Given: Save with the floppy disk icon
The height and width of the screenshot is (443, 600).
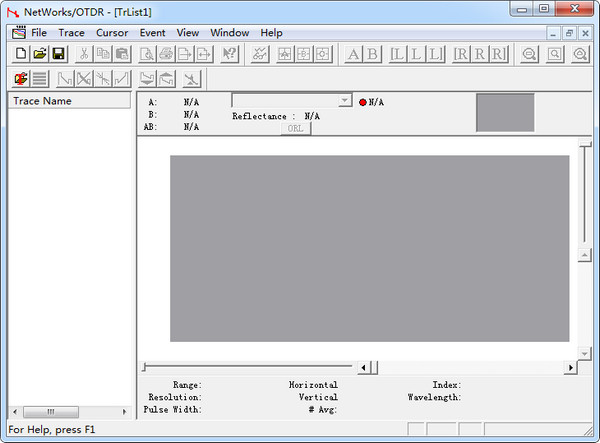Looking at the screenshot, I should (58, 54).
